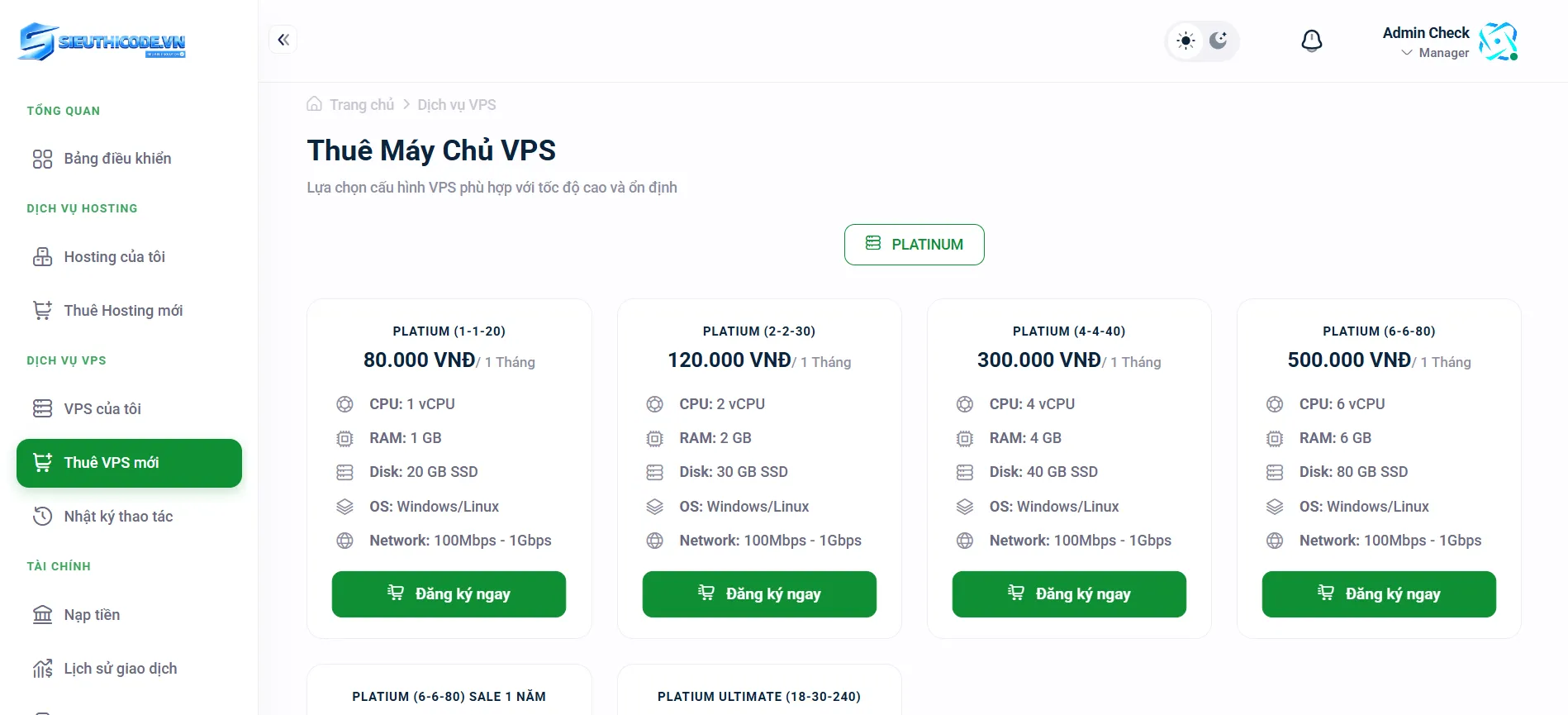Screen dimensions: 1568x715
Task: Click the Trang chủ breadcrumb link
Action: click(361, 105)
